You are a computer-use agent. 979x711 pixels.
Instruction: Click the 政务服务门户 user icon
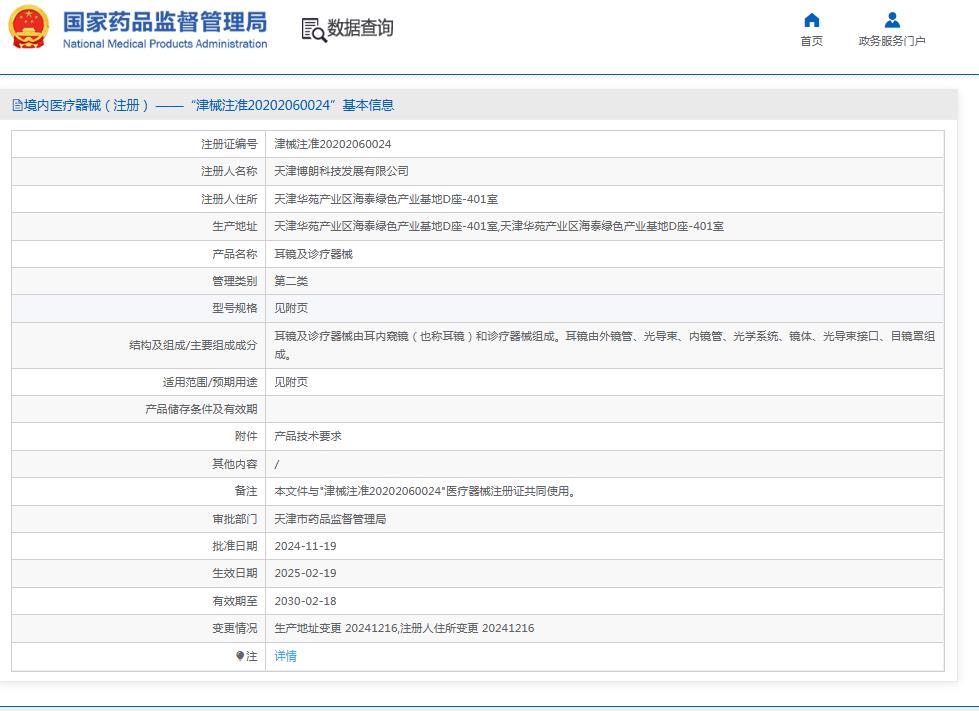(x=893, y=19)
